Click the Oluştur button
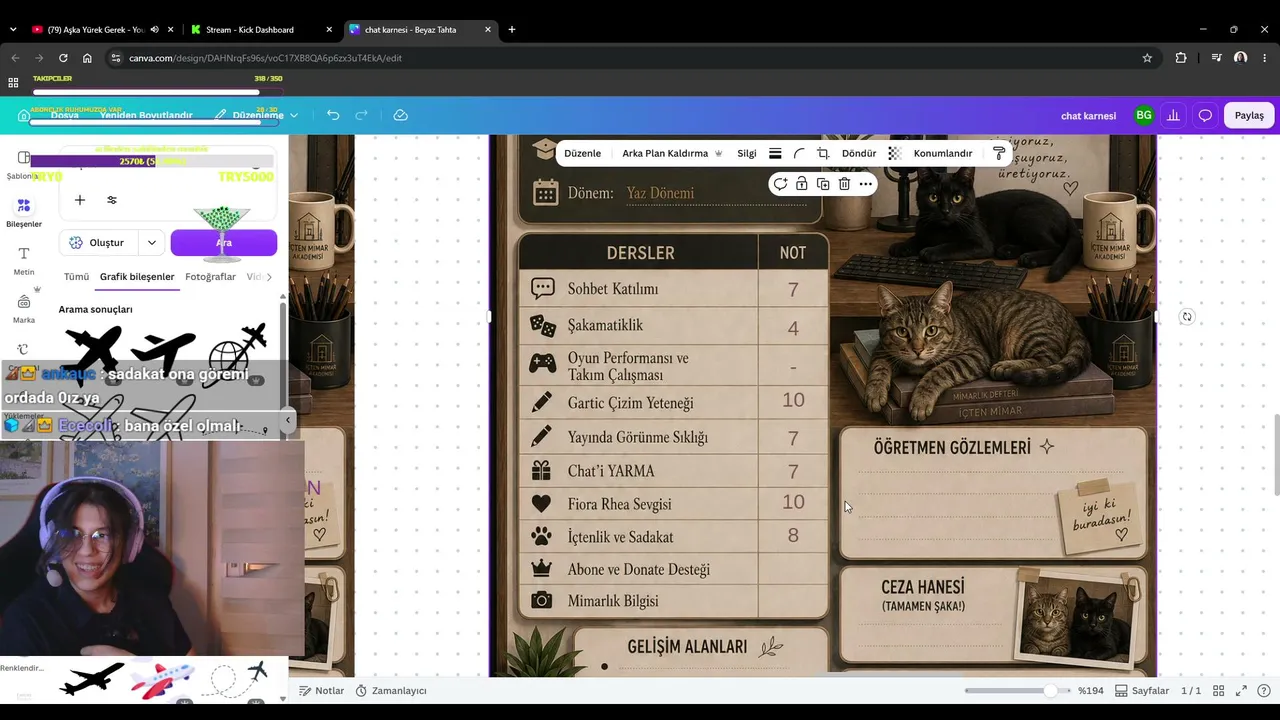Image resolution: width=1280 pixels, height=720 pixels. (97, 242)
